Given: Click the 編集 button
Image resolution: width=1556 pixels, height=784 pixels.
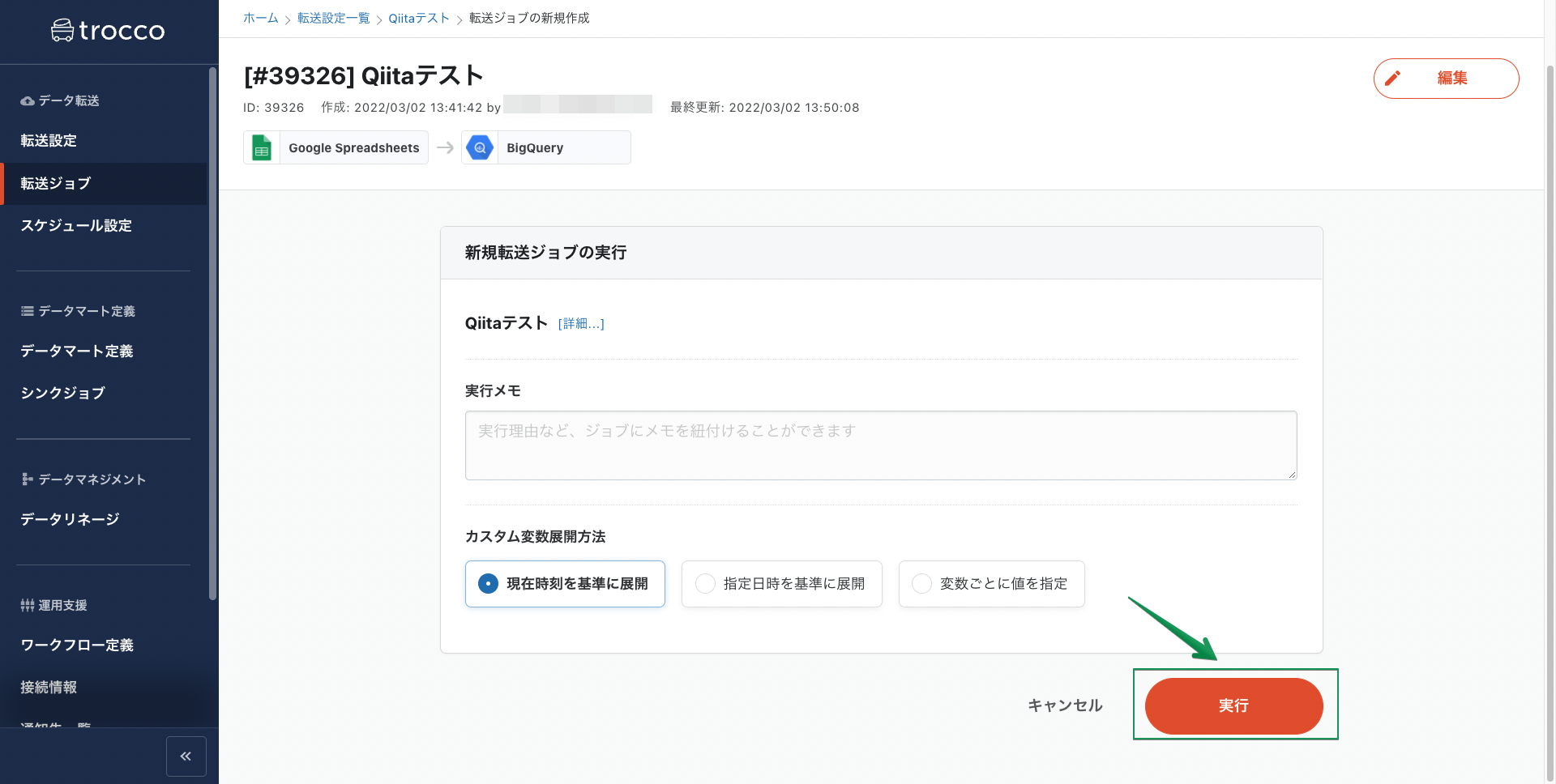Looking at the screenshot, I should coord(1446,79).
